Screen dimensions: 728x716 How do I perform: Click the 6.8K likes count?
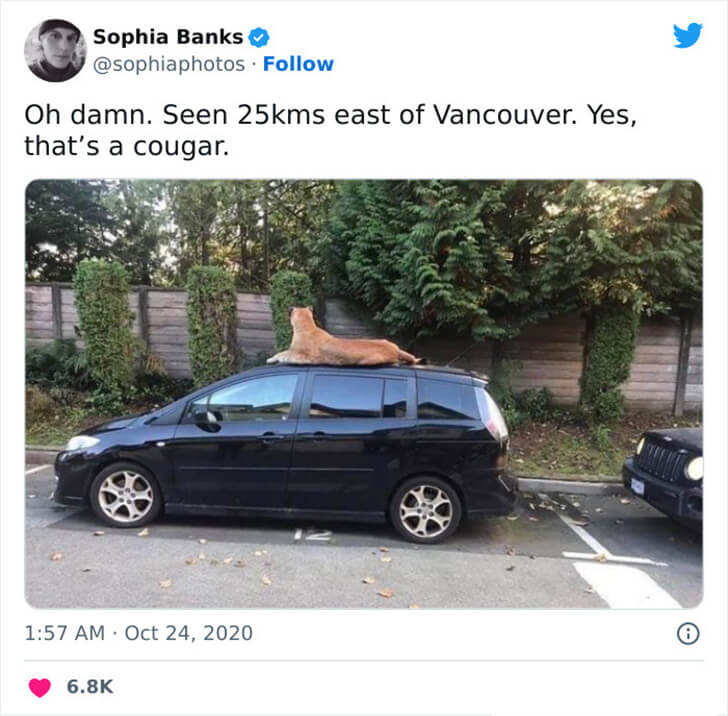(x=90, y=687)
